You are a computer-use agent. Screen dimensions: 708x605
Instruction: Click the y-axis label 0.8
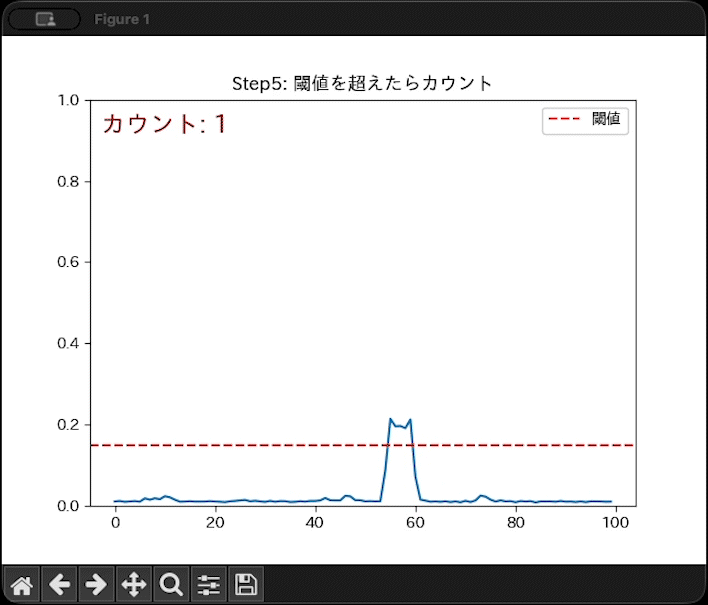click(x=68, y=182)
